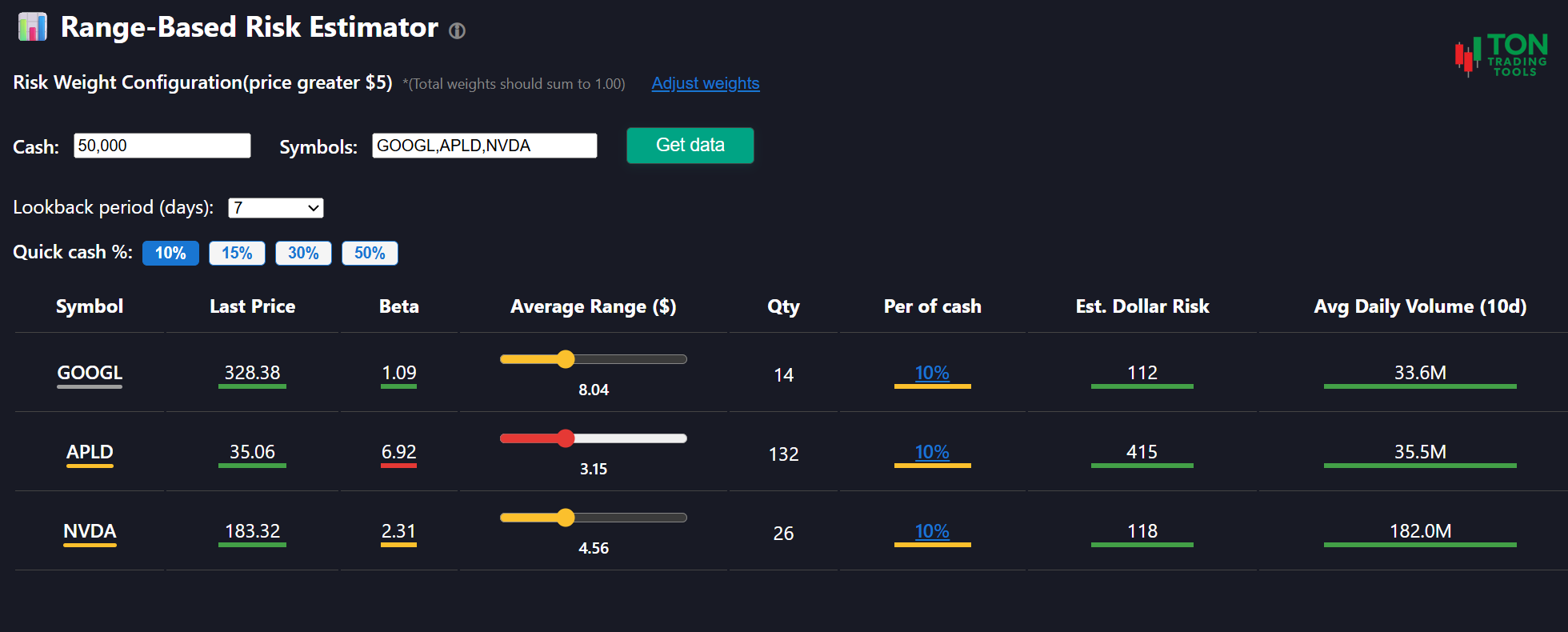Click into the Cash input field
This screenshot has width=1568, height=632.
pyautogui.click(x=162, y=146)
